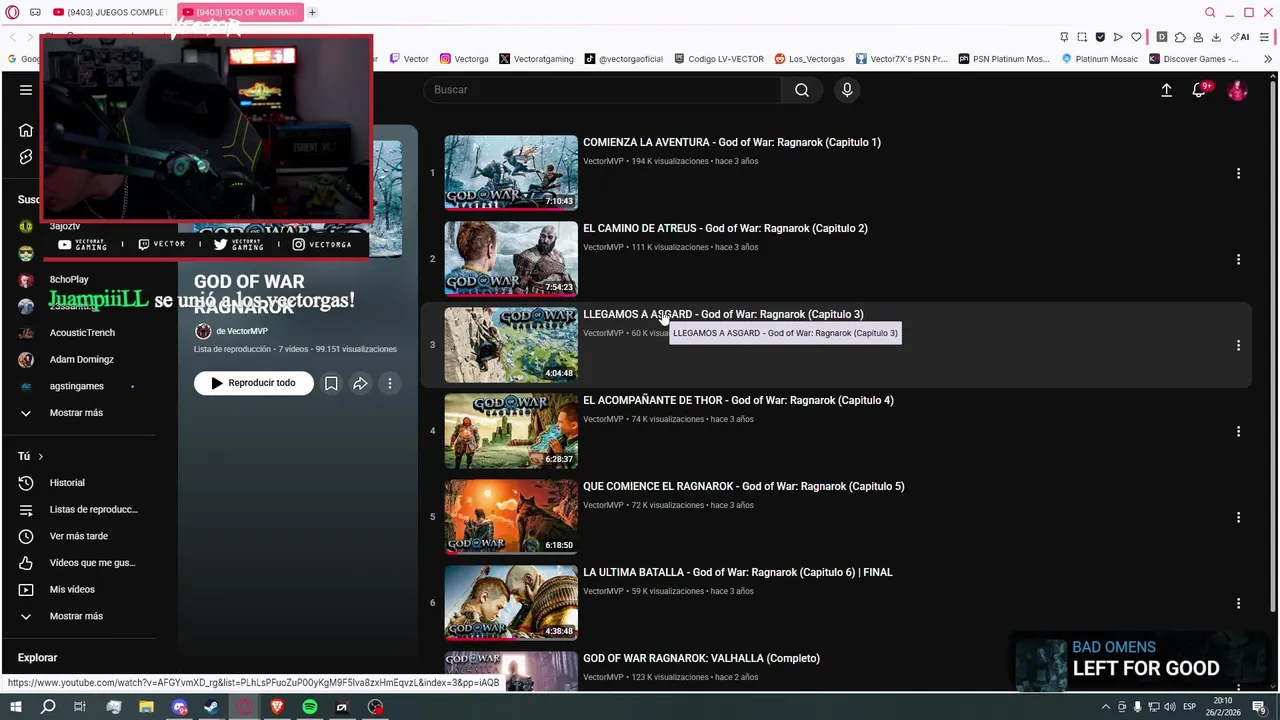Open EL CAMINO DE ATREUS video title
Viewport: 1280px width, 720px height.
tap(725, 228)
